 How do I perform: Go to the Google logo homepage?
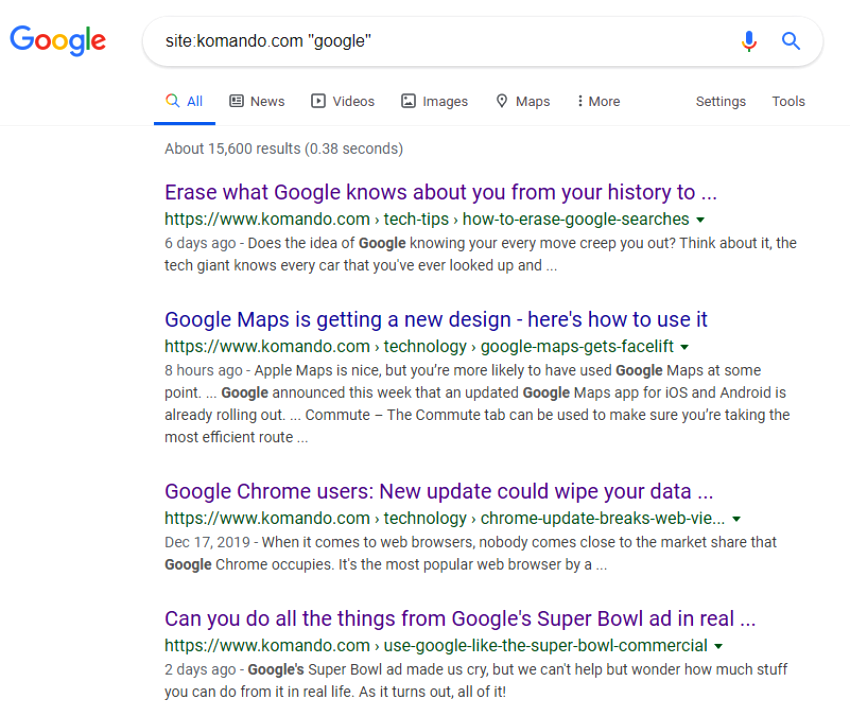pyautogui.click(x=58, y=41)
